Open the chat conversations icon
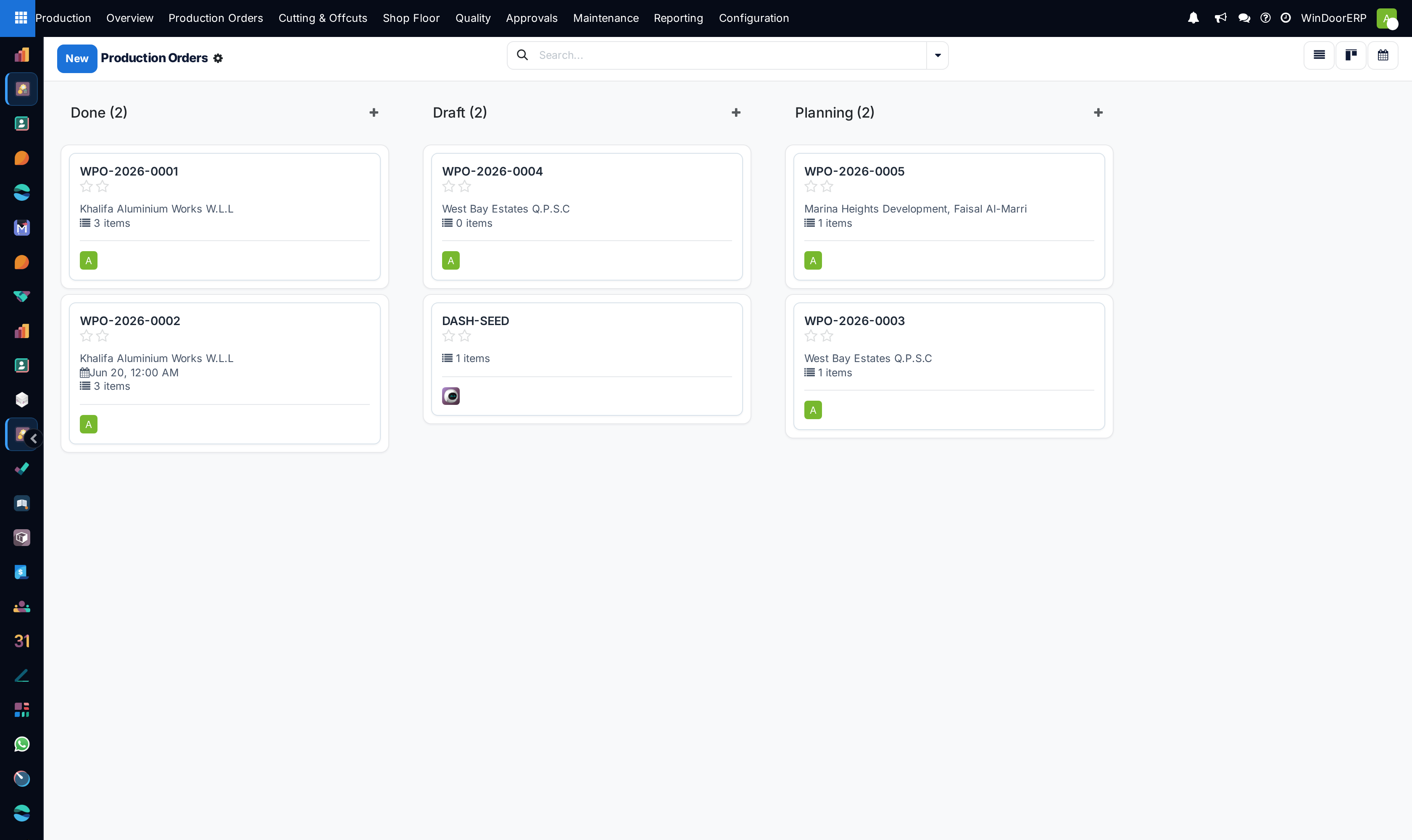Screen dimensions: 1412x840 pos(1244,18)
